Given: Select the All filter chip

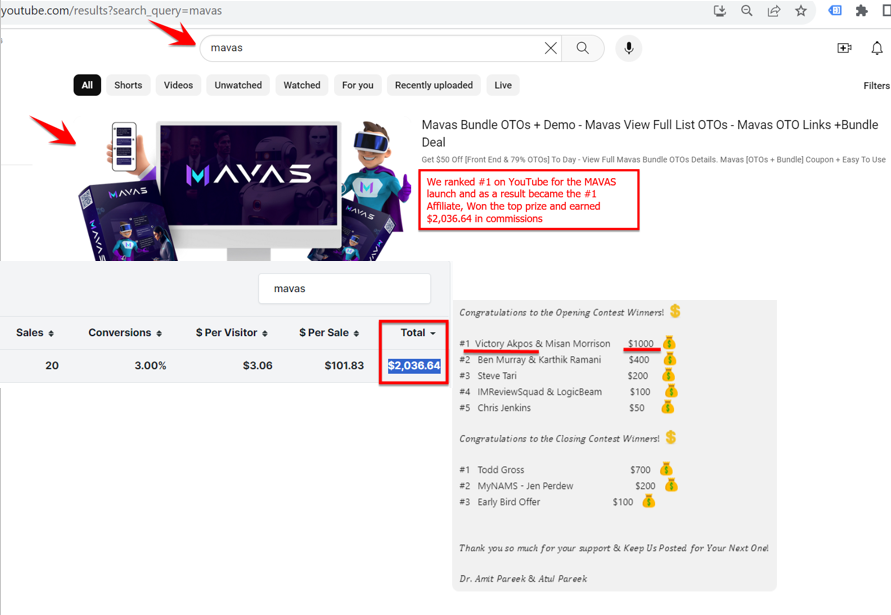Looking at the screenshot, I should 87,85.
